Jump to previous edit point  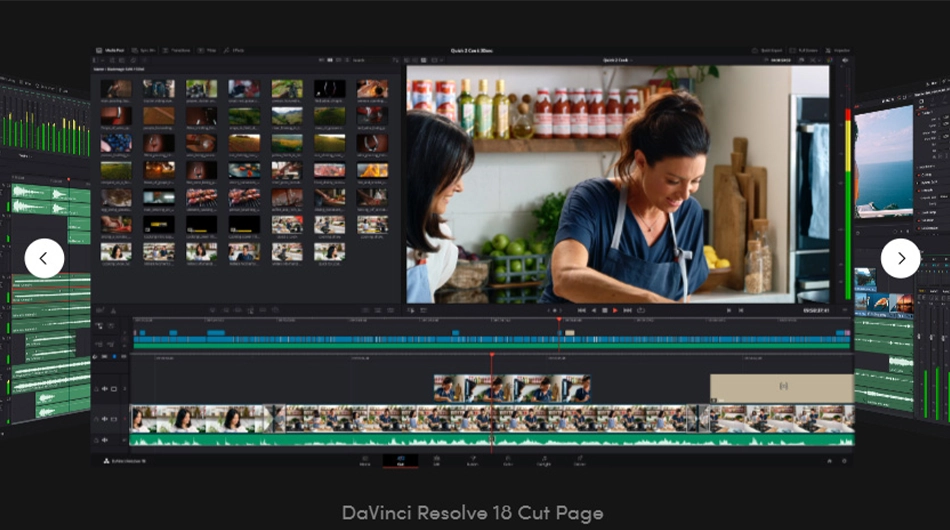(728, 310)
